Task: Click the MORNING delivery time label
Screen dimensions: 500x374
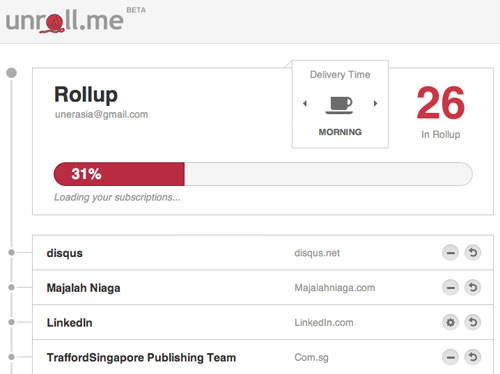Action: click(x=340, y=132)
